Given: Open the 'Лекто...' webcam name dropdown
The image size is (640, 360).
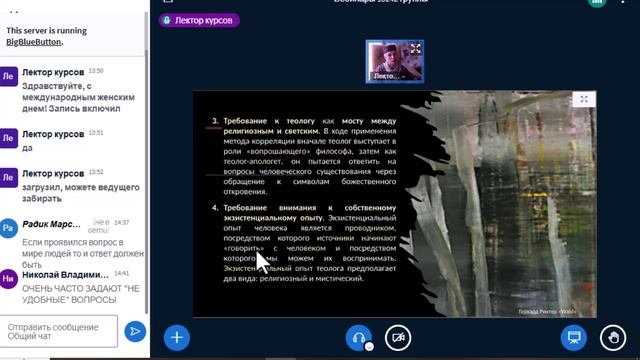Looking at the screenshot, I should (390, 76).
